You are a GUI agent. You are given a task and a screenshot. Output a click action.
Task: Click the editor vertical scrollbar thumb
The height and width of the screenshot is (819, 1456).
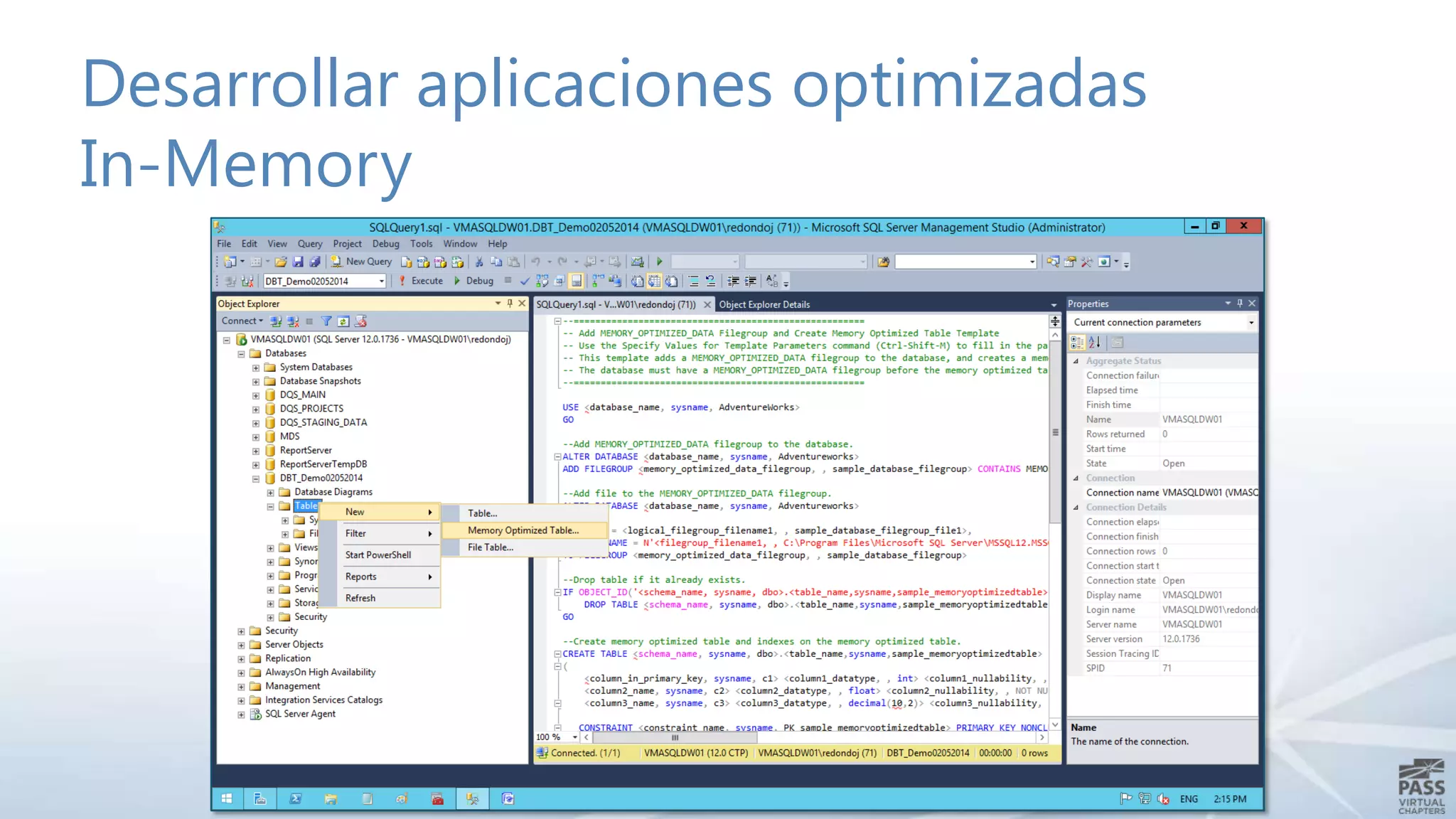pos(1055,432)
